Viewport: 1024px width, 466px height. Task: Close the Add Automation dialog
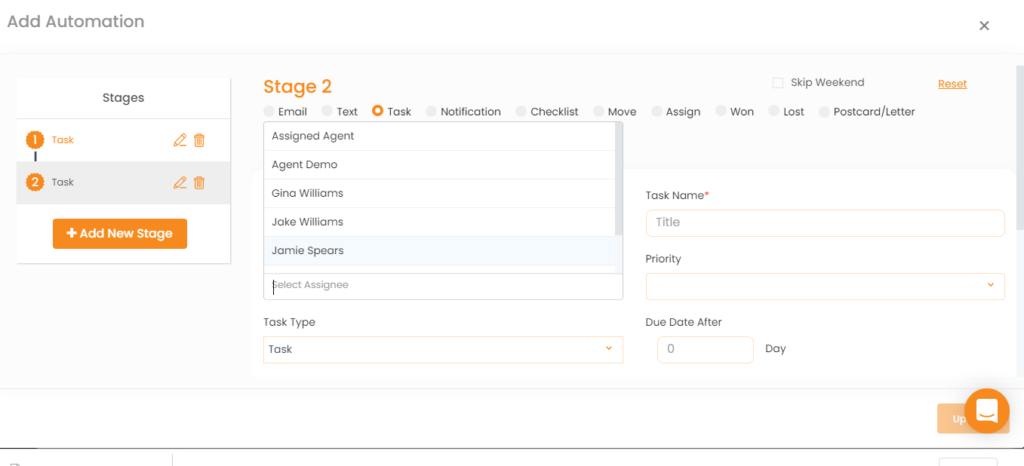tap(984, 25)
